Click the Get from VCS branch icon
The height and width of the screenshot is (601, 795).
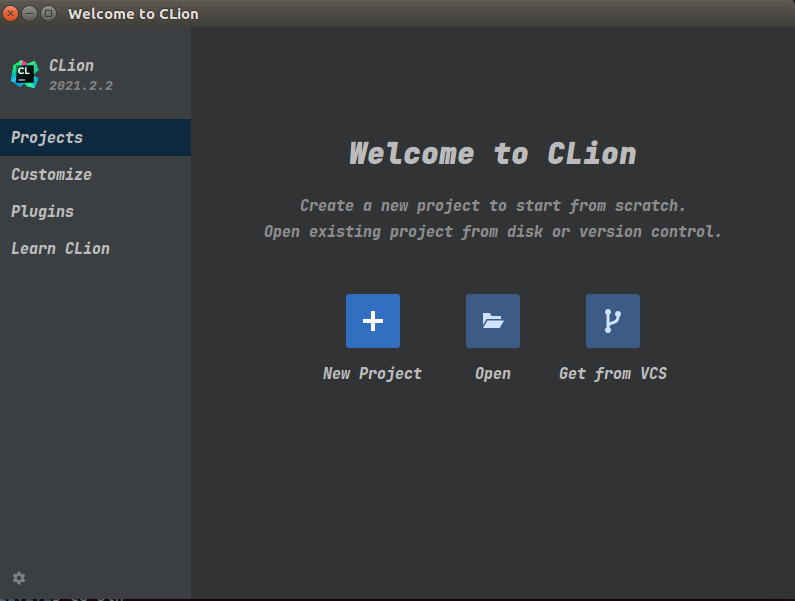[612, 321]
